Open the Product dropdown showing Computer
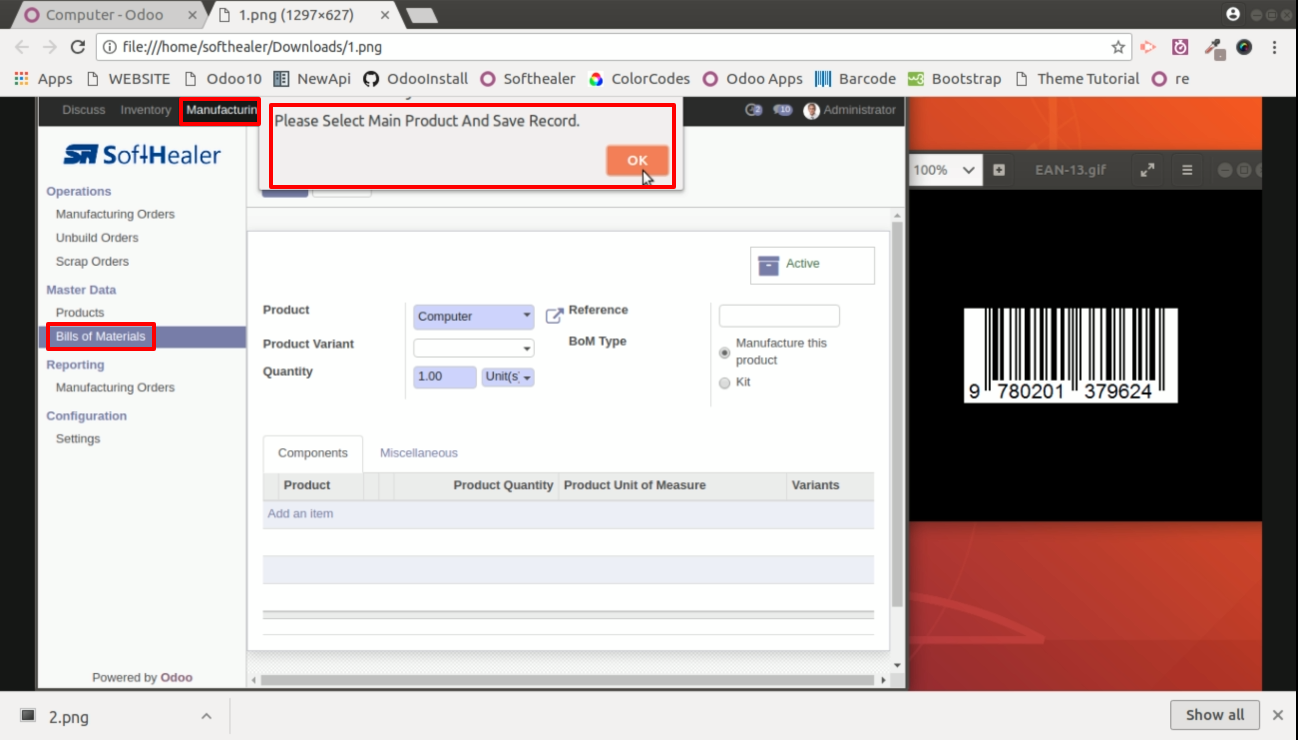 [474, 316]
